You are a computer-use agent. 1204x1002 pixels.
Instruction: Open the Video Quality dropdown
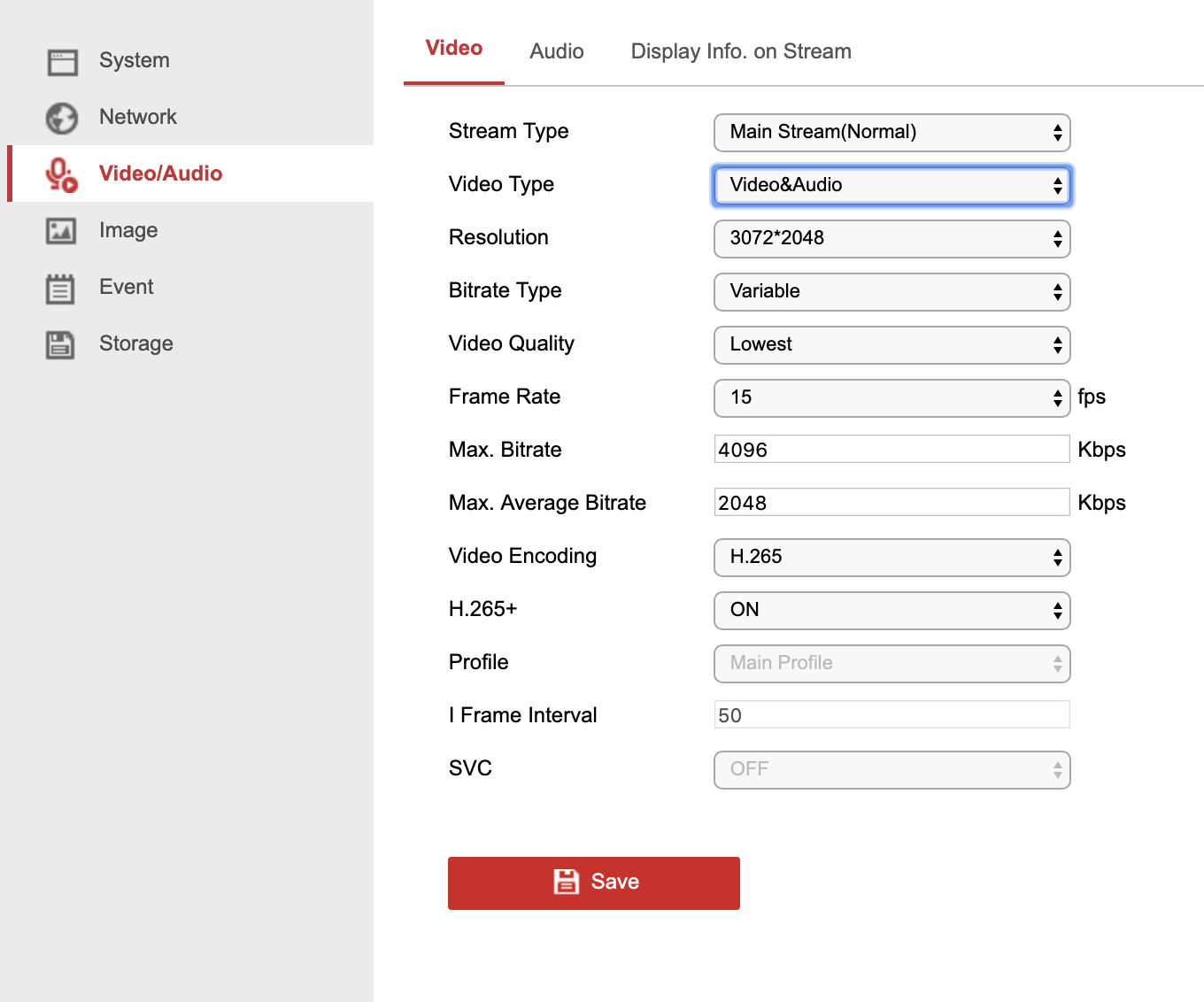click(x=891, y=345)
